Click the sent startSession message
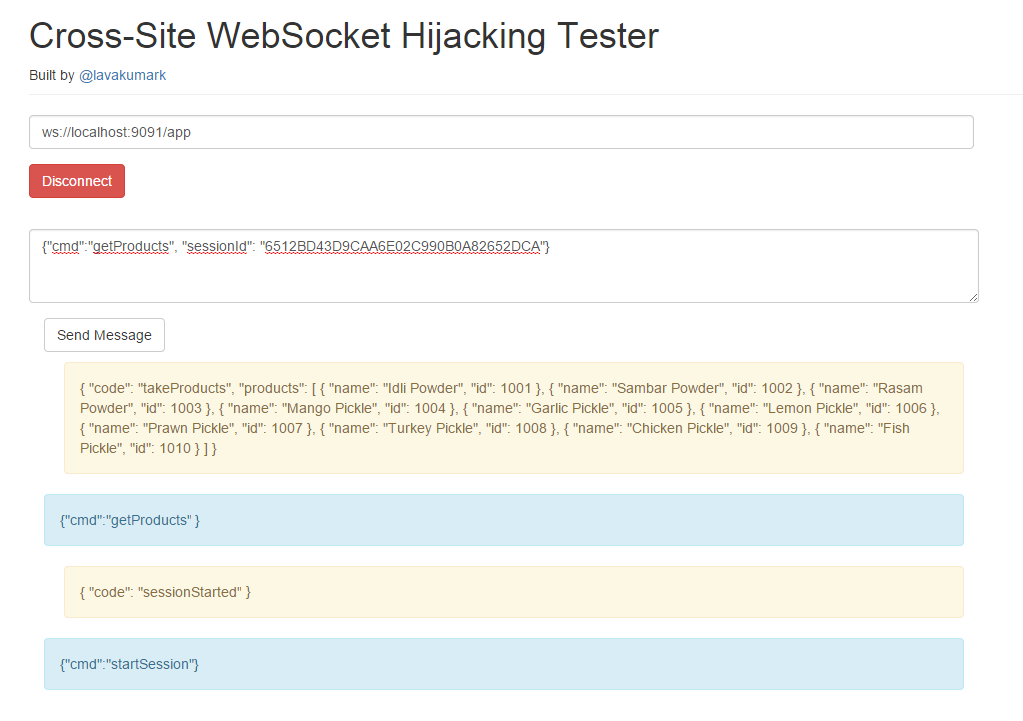Image resolution: width=1023 pixels, height=721 pixels. (503, 664)
